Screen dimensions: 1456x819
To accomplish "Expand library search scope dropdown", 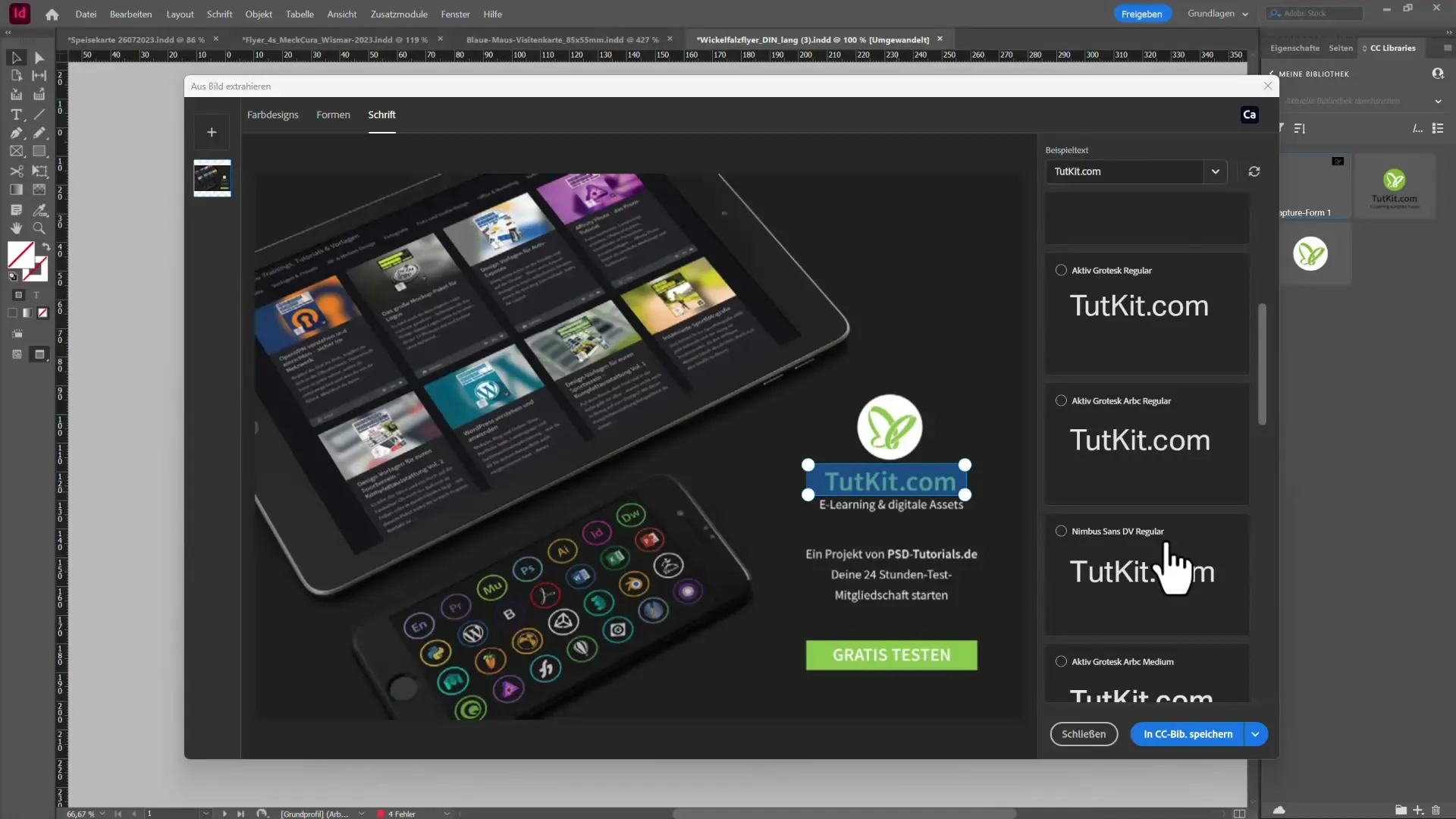I will pos(1438,101).
